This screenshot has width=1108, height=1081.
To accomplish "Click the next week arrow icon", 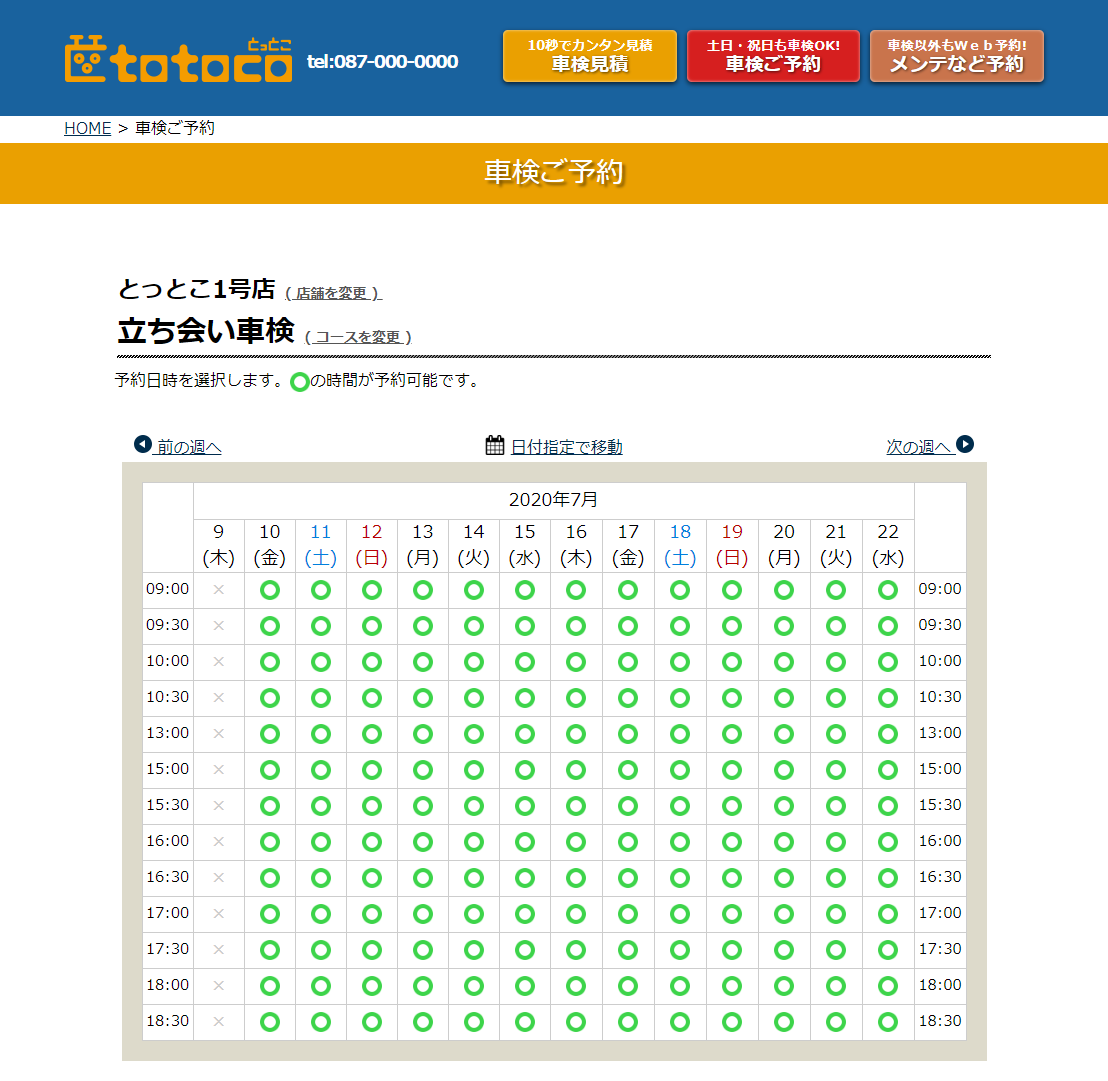I will click(965, 444).
